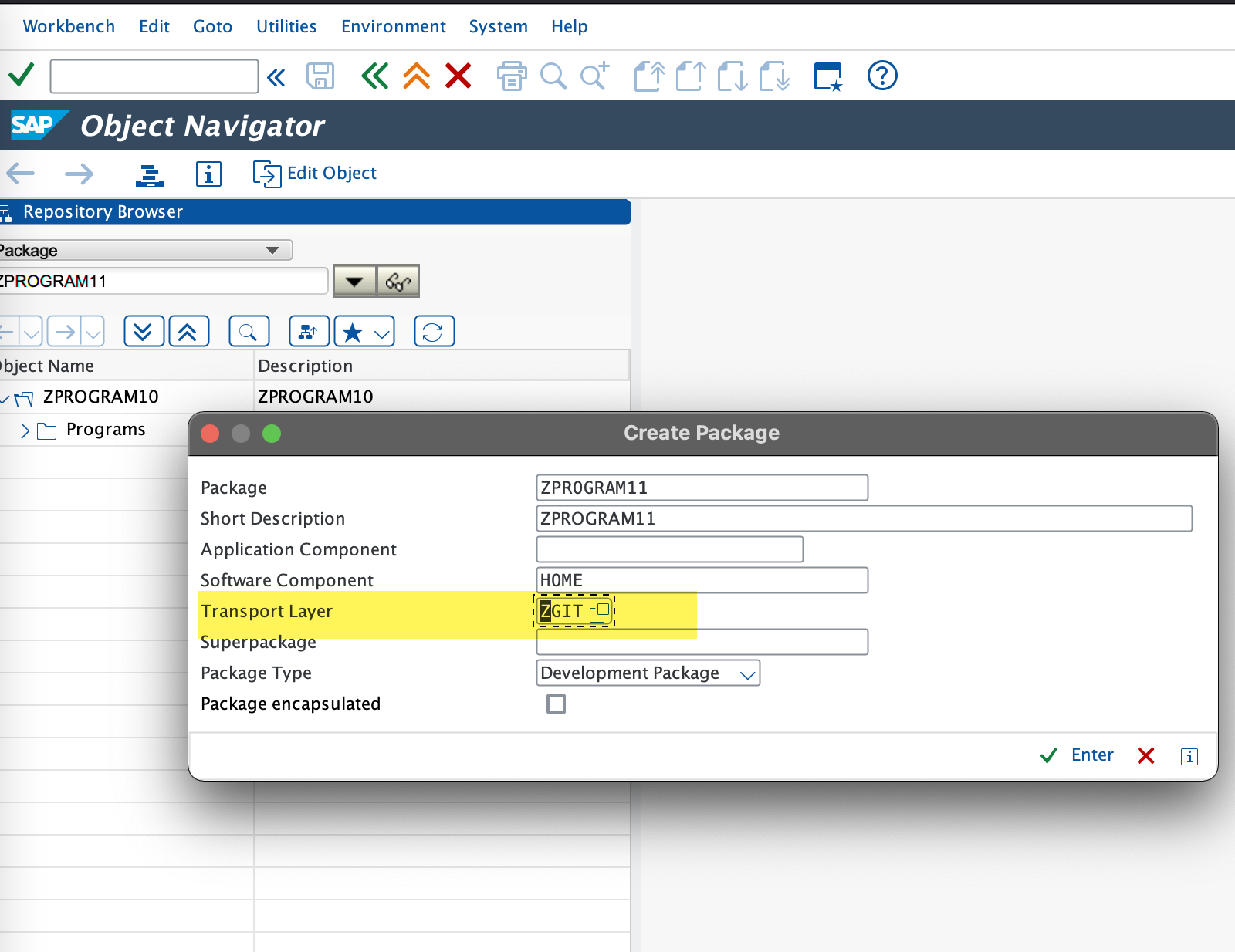Click the green Enter checkmark in toolbar
1235x952 pixels.
pyautogui.click(x=21, y=75)
